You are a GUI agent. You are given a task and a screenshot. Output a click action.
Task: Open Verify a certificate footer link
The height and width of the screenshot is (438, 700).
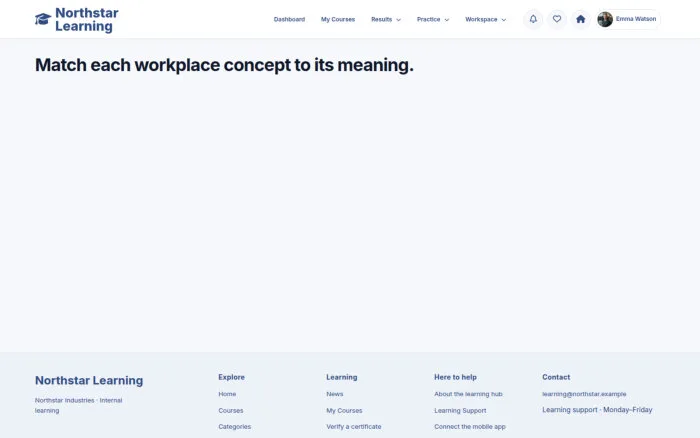(x=354, y=426)
